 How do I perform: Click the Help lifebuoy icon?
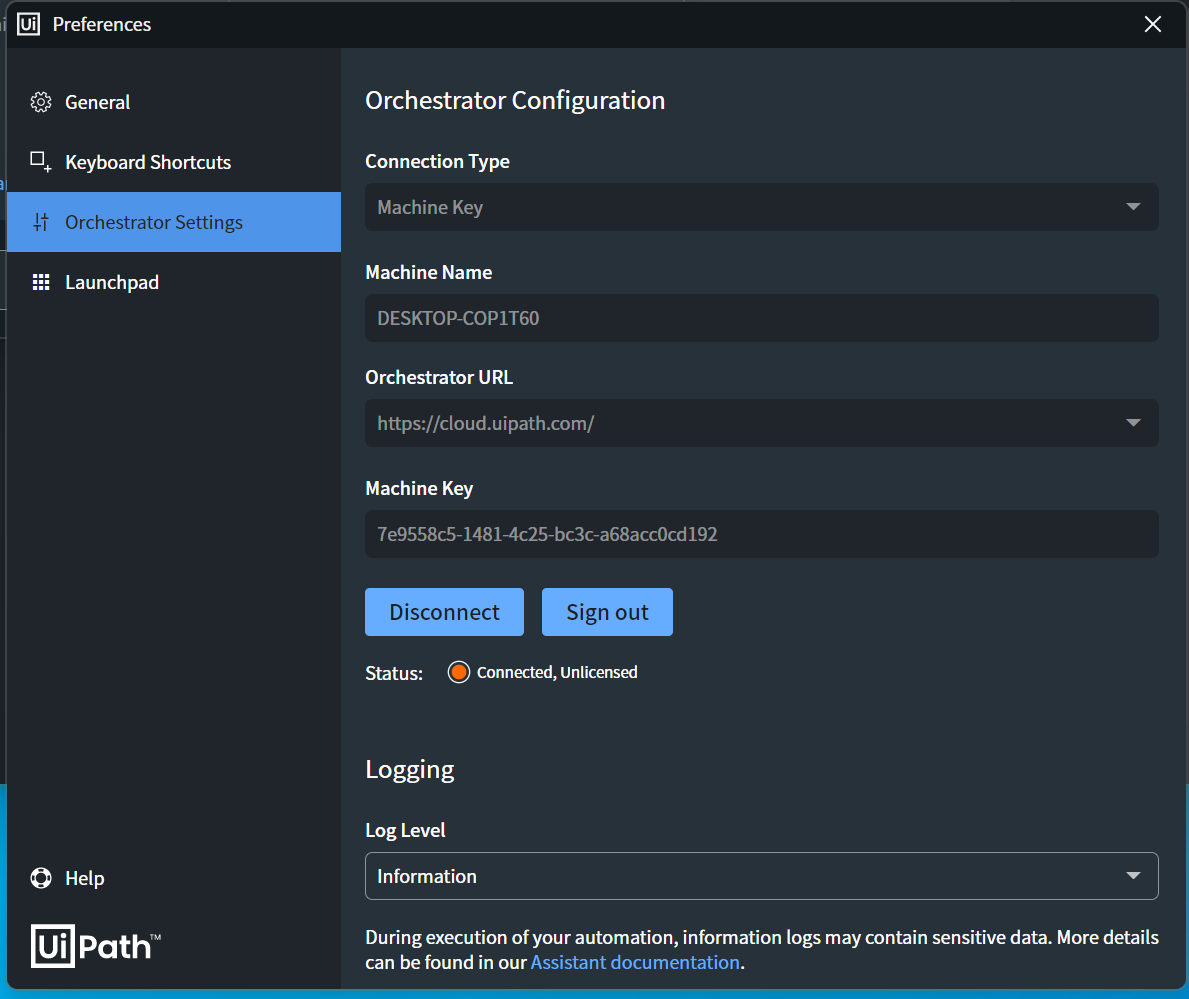pyautogui.click(x=41, y=878)
